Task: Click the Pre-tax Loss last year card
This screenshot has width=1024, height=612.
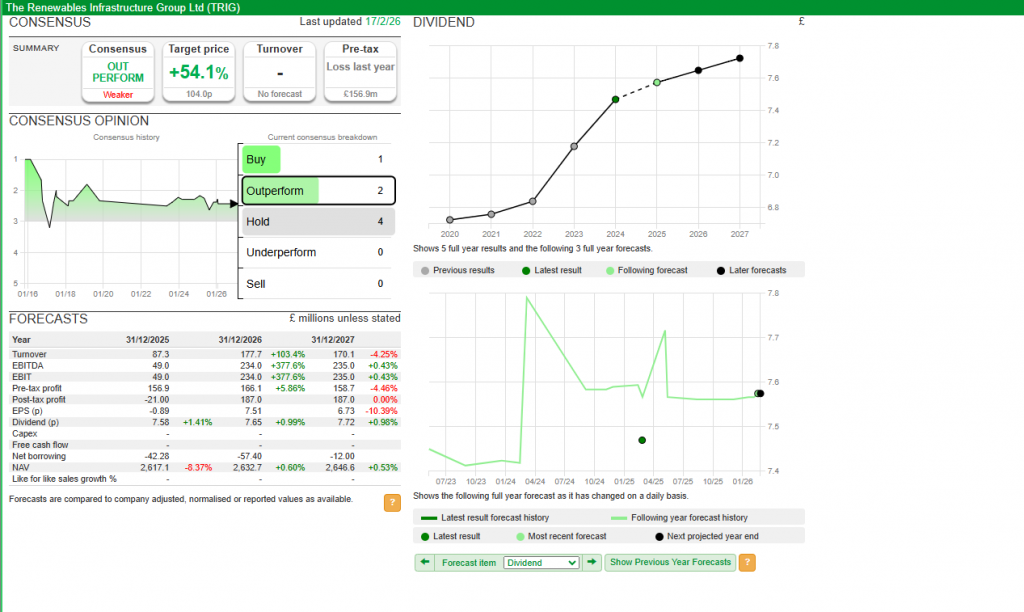Action: tap(360, 72)
